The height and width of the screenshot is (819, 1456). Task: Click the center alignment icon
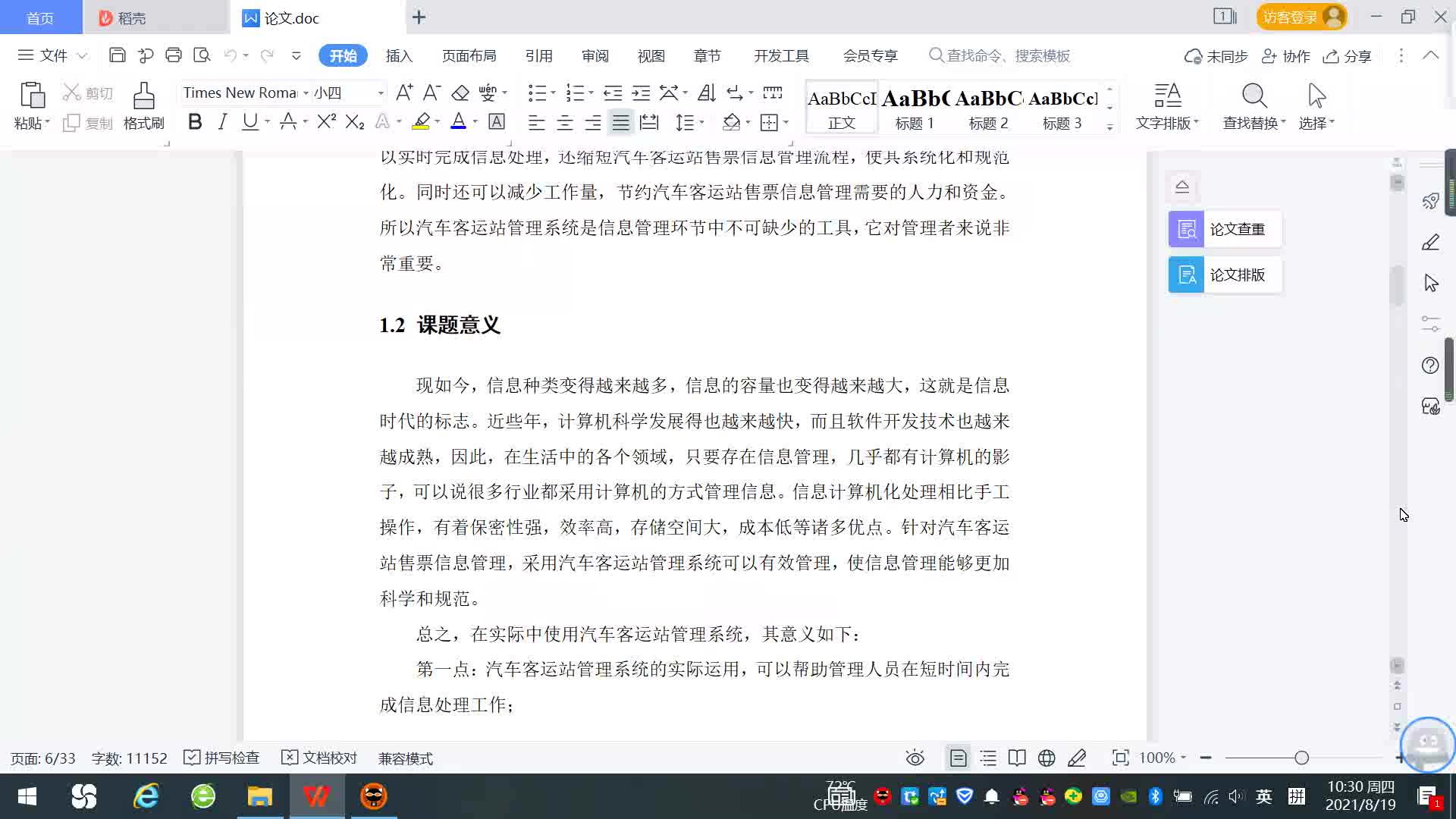(x=564, y=122)
